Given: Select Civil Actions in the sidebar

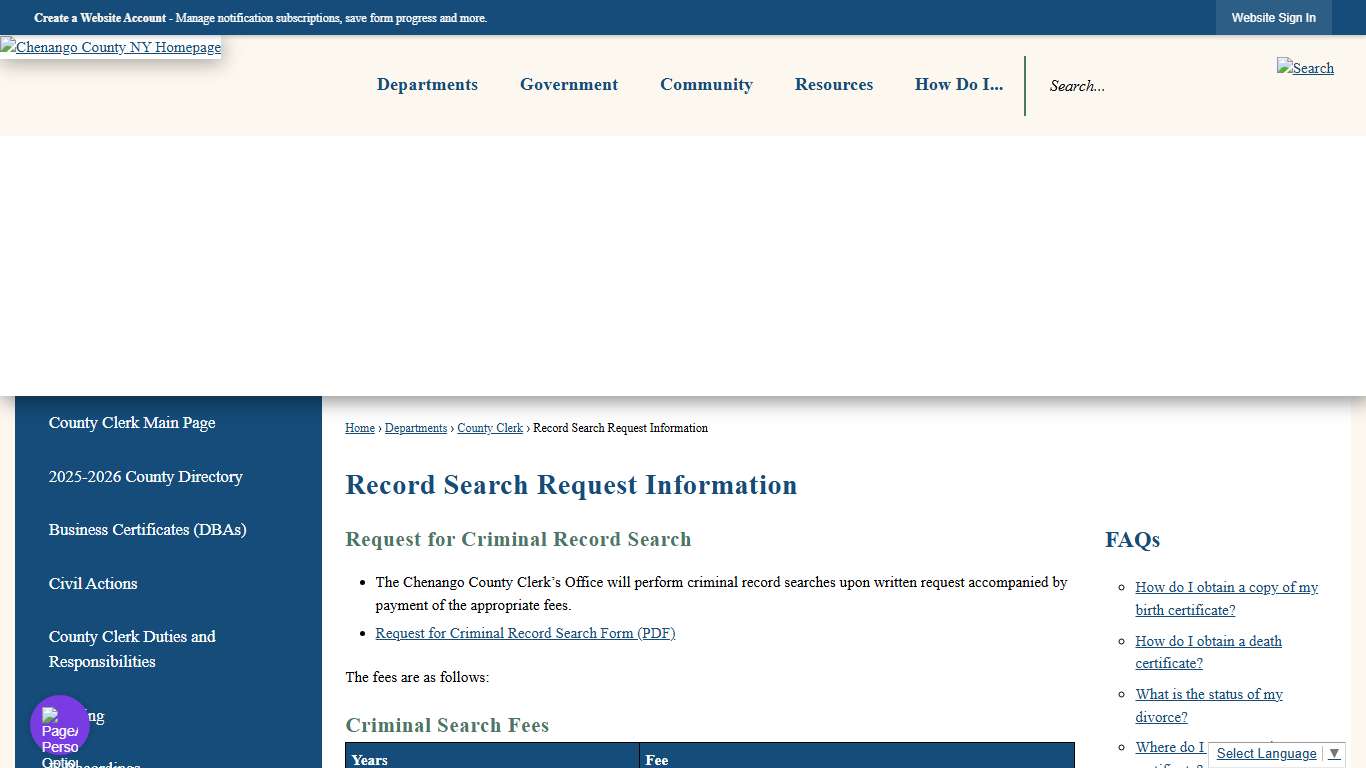Looking at the screenshot, I should pyautogui.click(x=93, y=584).
